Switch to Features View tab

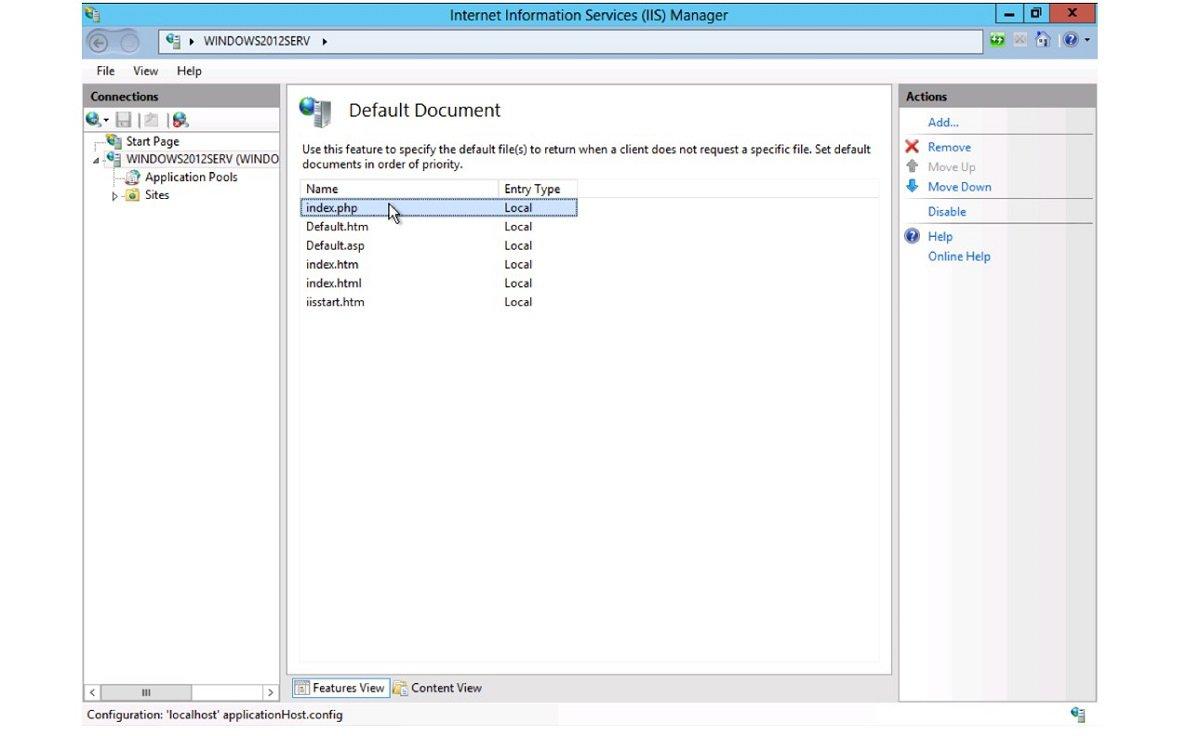(x=340, y=688)
